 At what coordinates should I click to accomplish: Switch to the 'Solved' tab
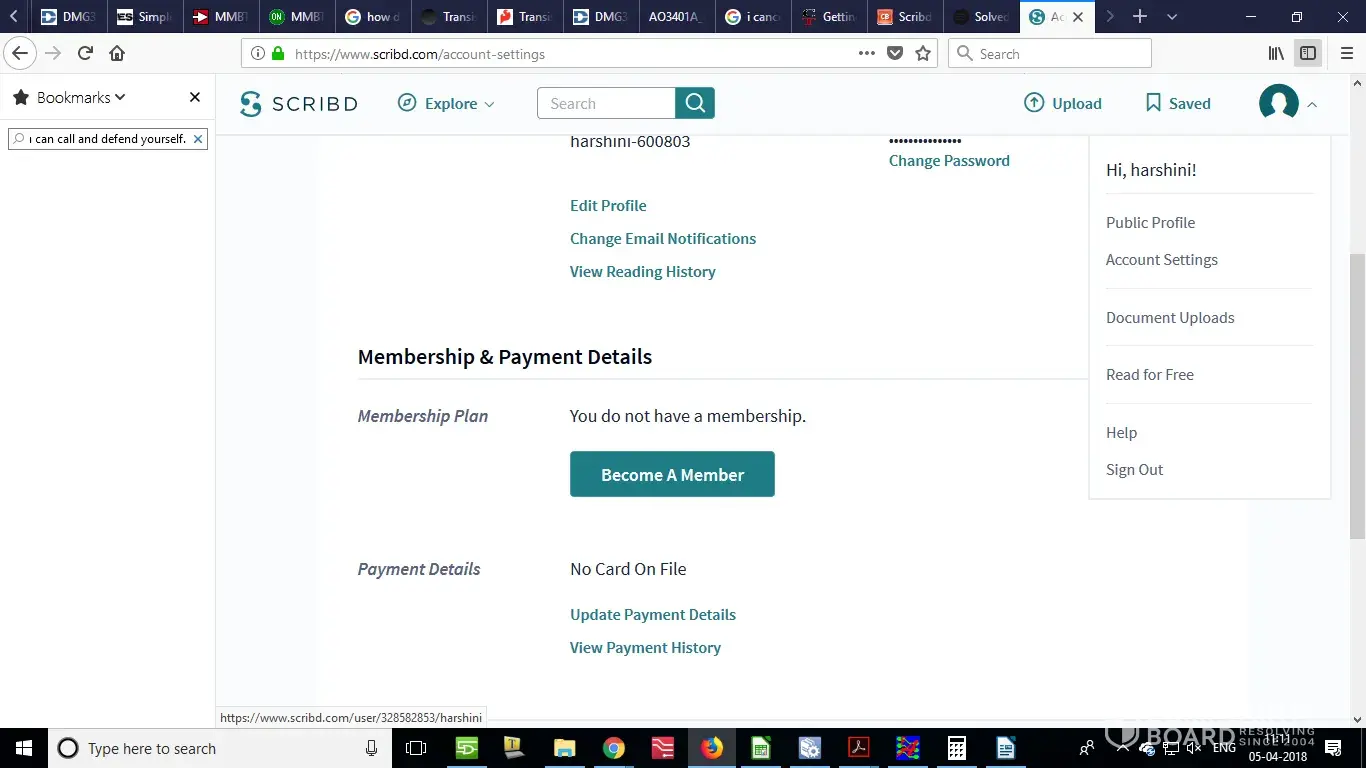coord(981,17)
